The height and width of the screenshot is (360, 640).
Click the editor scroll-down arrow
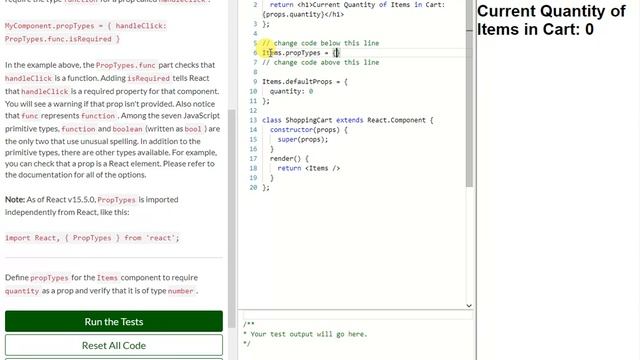click(x=469, y=305)
